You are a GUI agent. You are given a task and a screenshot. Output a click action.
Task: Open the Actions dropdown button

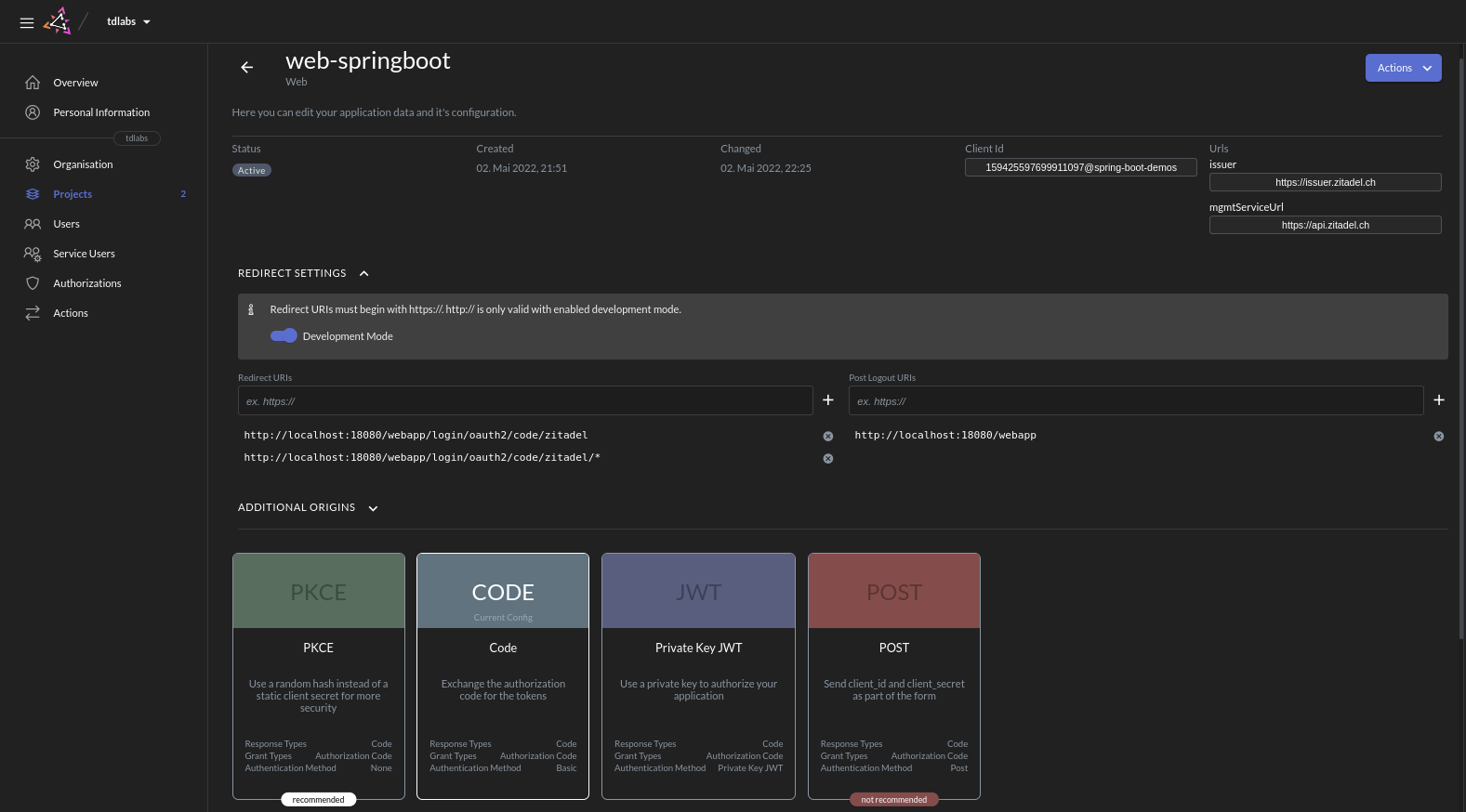pyautogui.click(x=1403, y=68)
